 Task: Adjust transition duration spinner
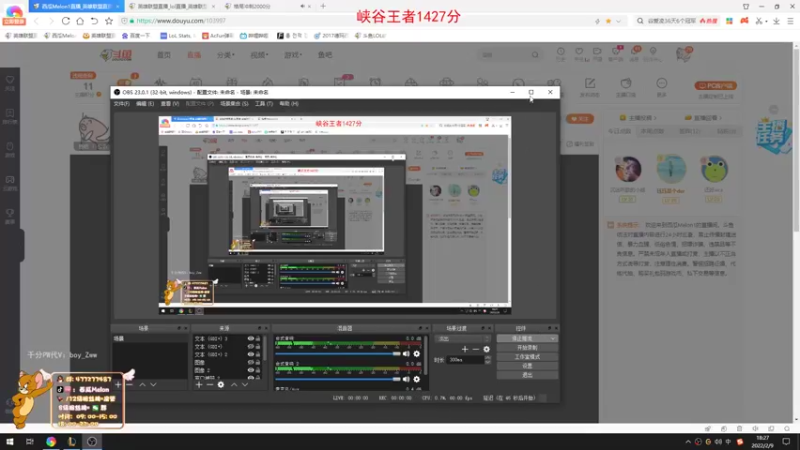click(x=487, y=360)
